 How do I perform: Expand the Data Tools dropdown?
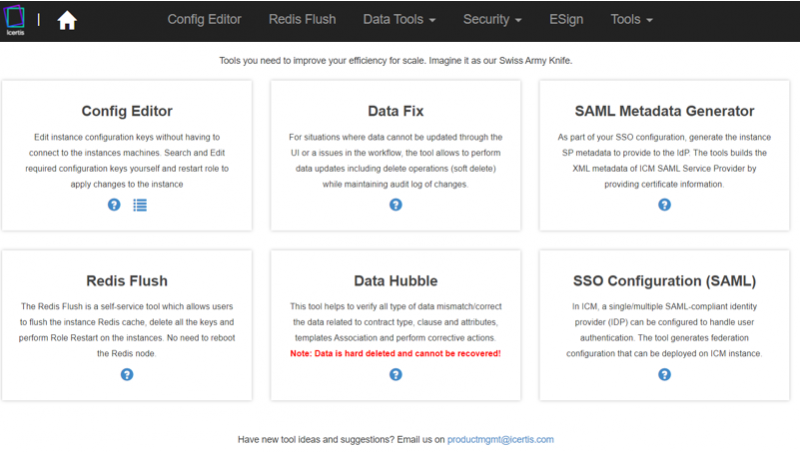point(399,19)
